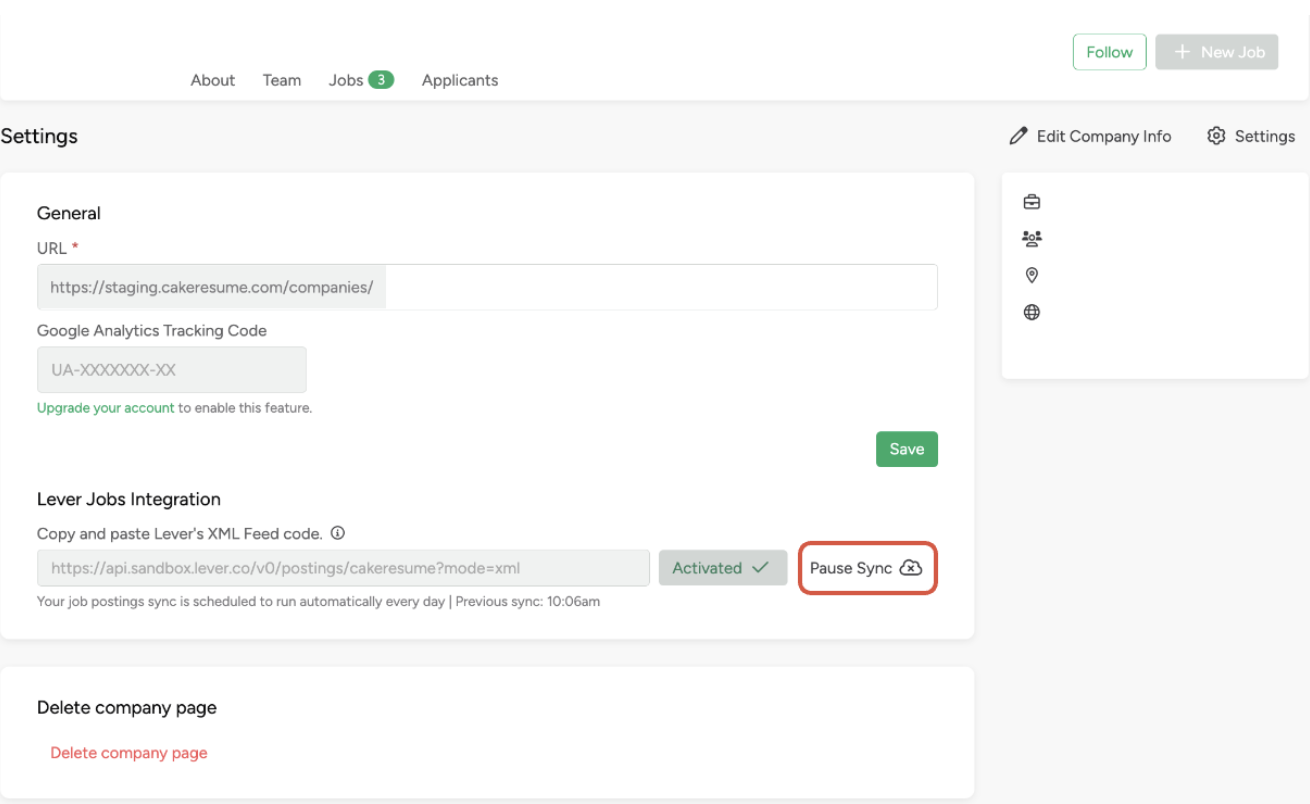This screenshot has width=1310, height=804.
Task: Click the pencil icon beside Edit Company Info
Action: coord(1018,136)
